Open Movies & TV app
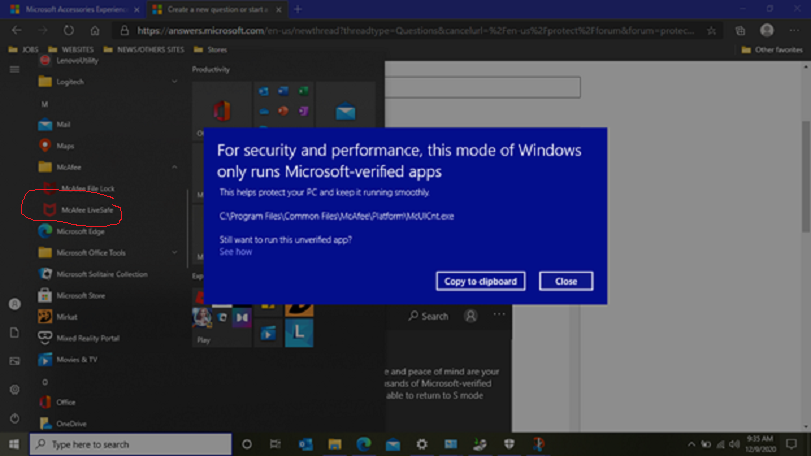 coord(68,359)
